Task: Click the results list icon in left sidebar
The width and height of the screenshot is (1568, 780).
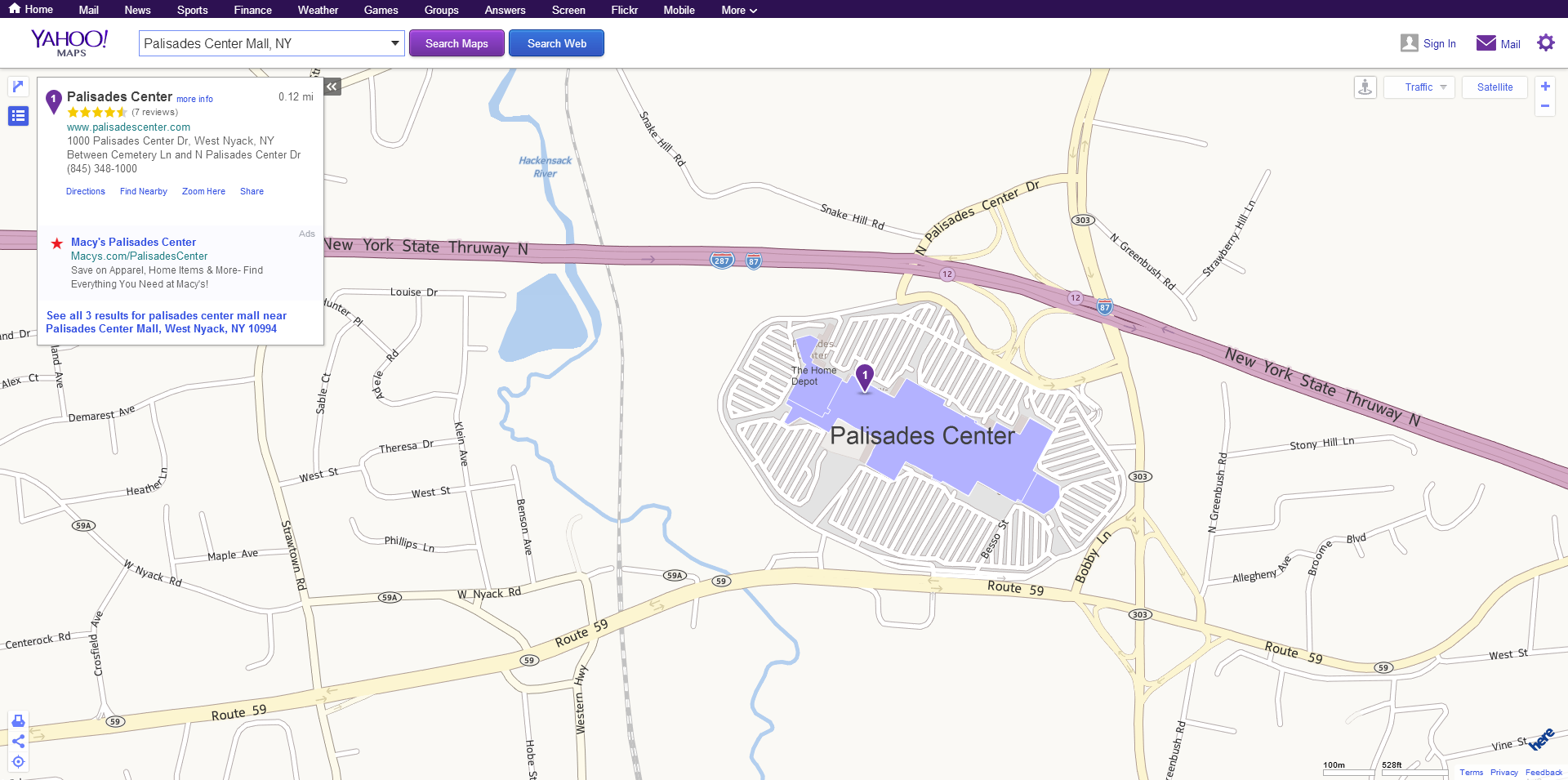Action: (18, 116)
